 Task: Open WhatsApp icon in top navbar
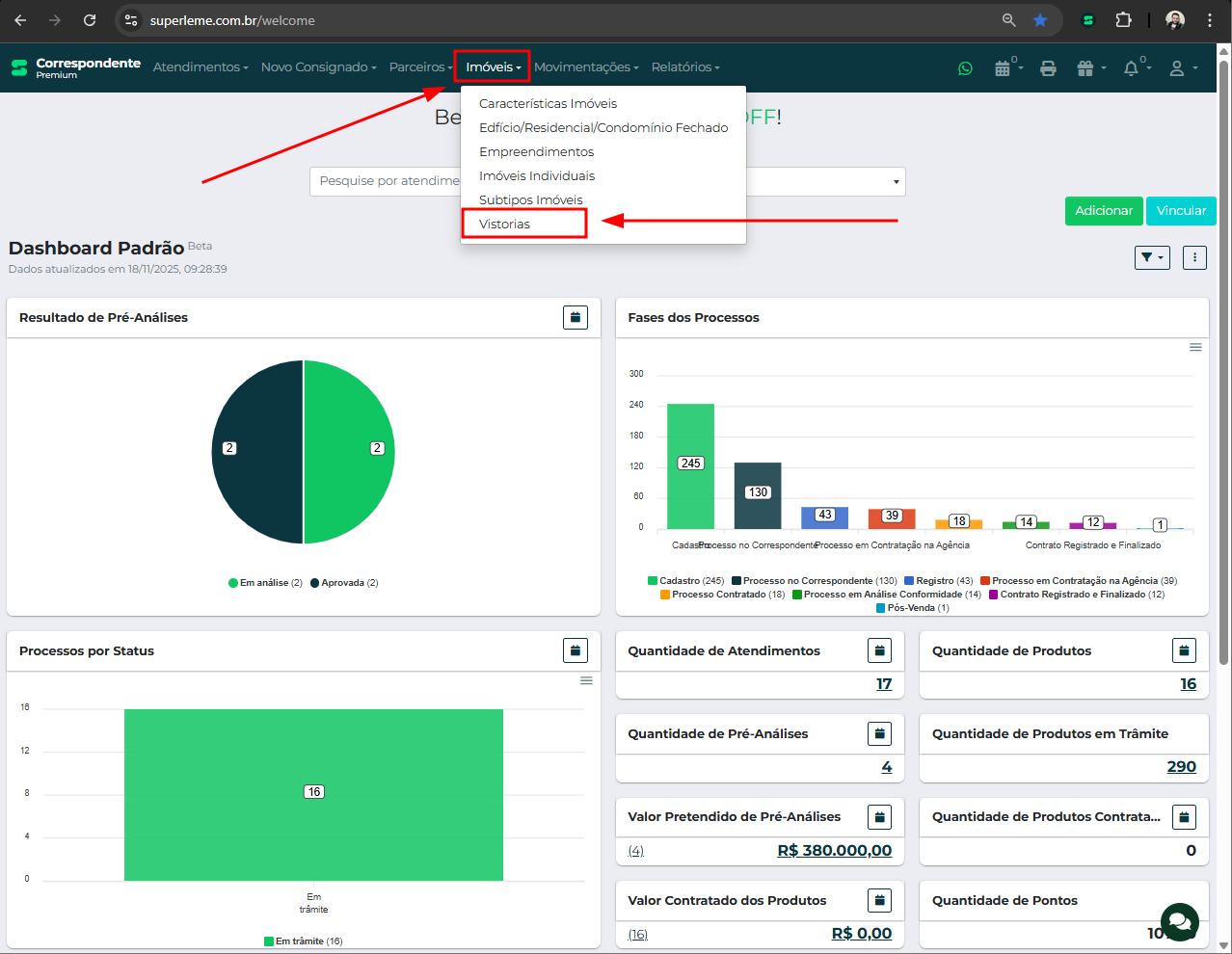(x=965, y=68)
